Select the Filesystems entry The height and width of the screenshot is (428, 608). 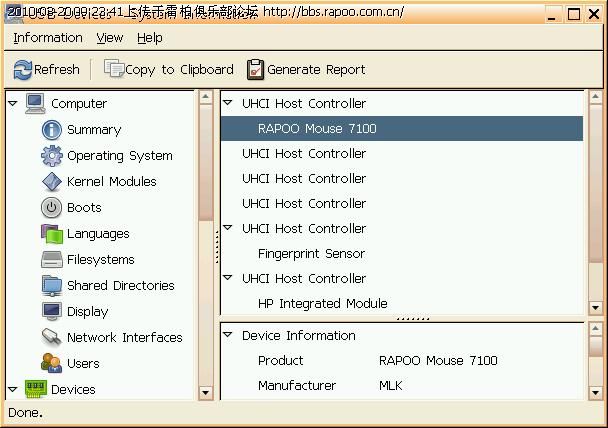(x=101, y=260)
